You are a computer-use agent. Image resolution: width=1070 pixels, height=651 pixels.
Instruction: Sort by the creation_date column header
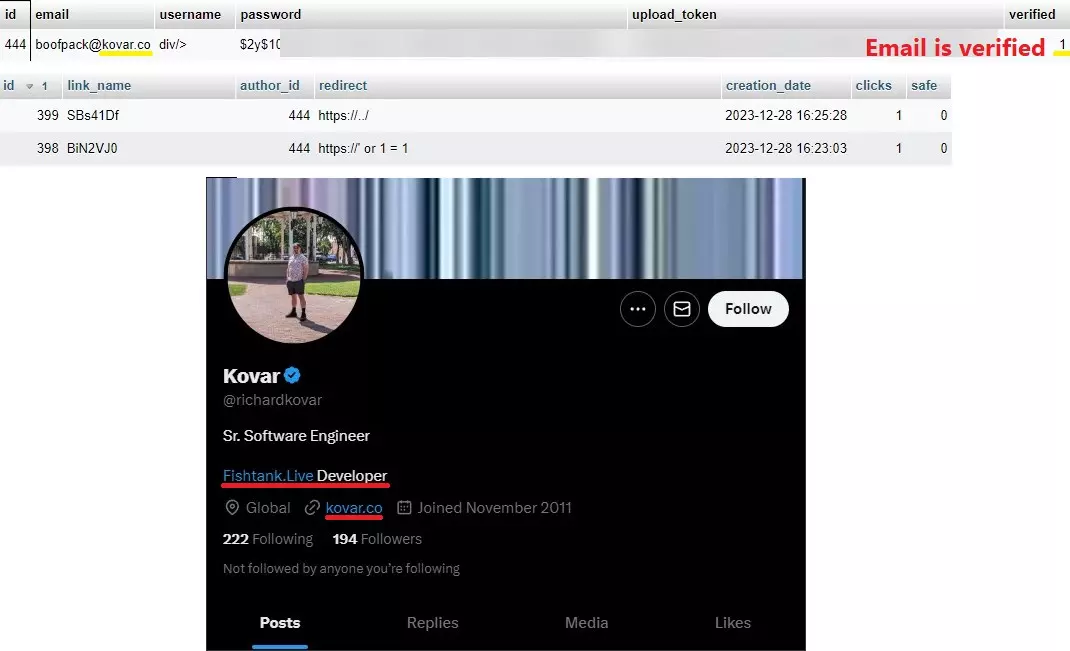point(768,85)
